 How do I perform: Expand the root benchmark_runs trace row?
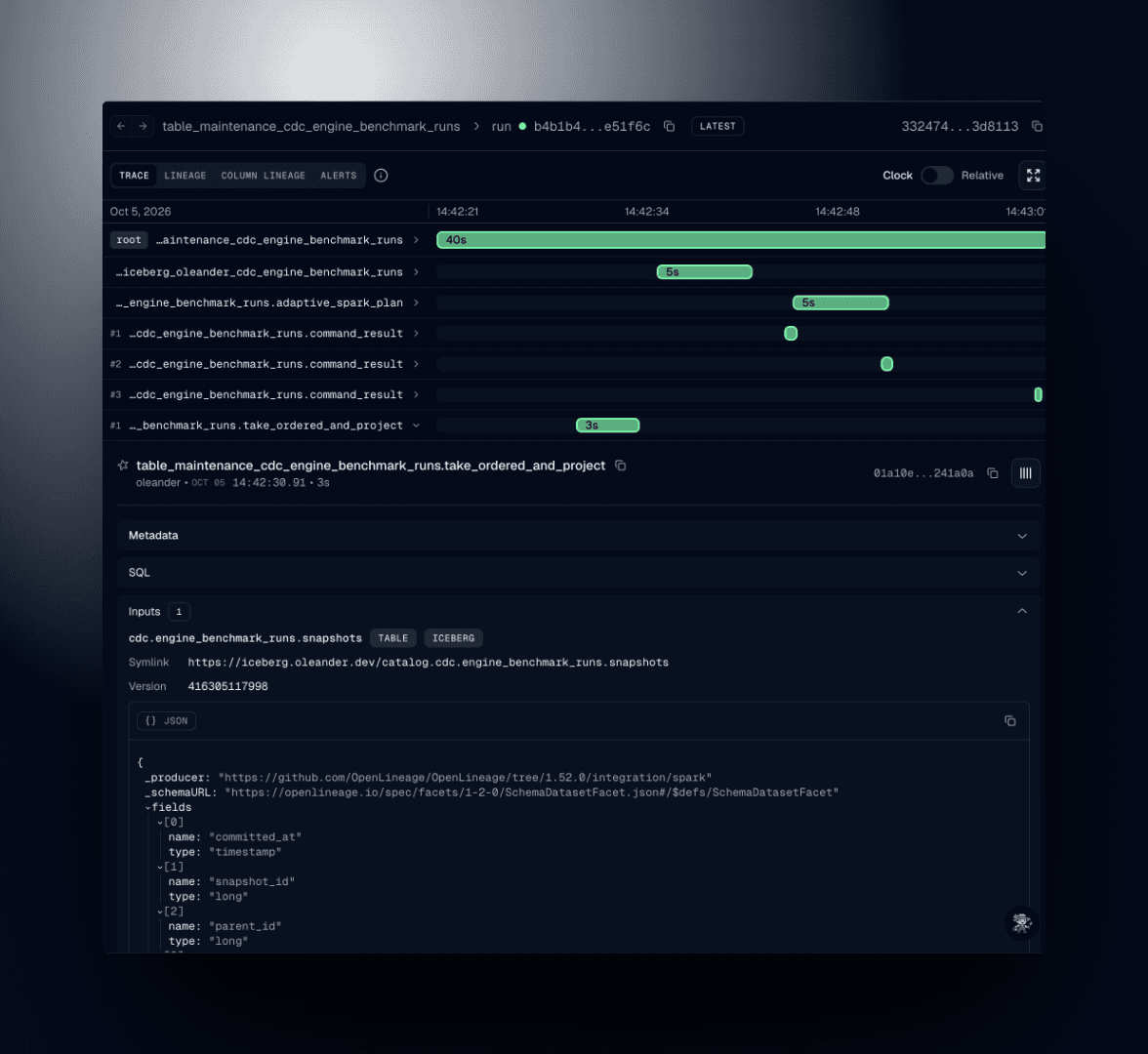click(x=416, y=240)
